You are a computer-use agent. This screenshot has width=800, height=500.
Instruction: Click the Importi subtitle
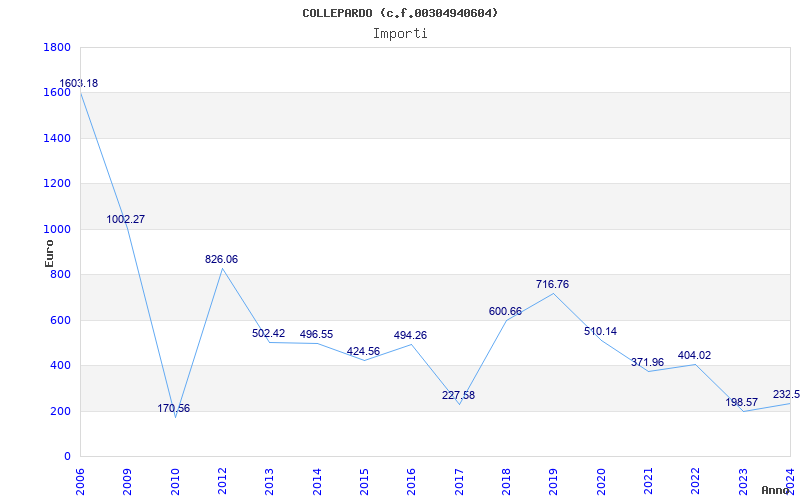(400, 34)
